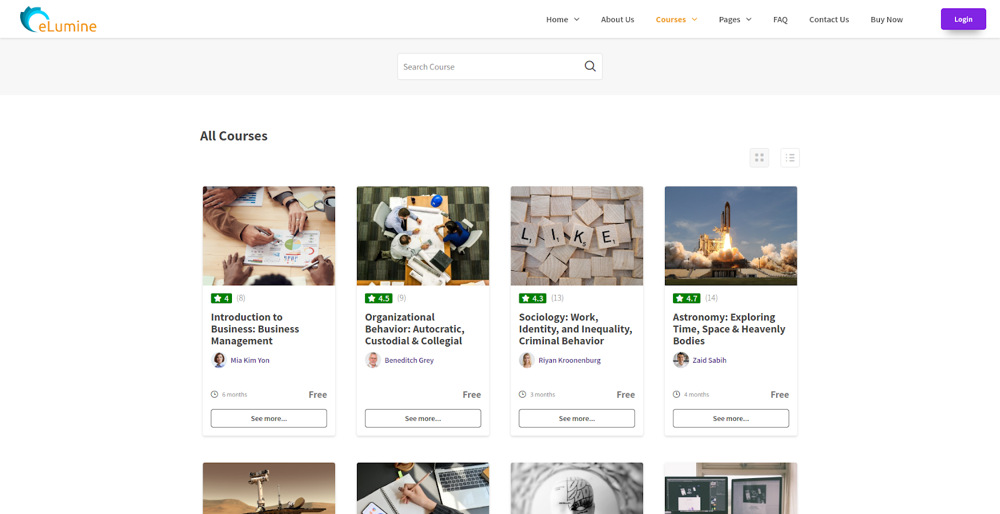Viewport: 1000px width, 514px height.
Task: Open Organizational Behavior course title link
Action: (415, 329)
